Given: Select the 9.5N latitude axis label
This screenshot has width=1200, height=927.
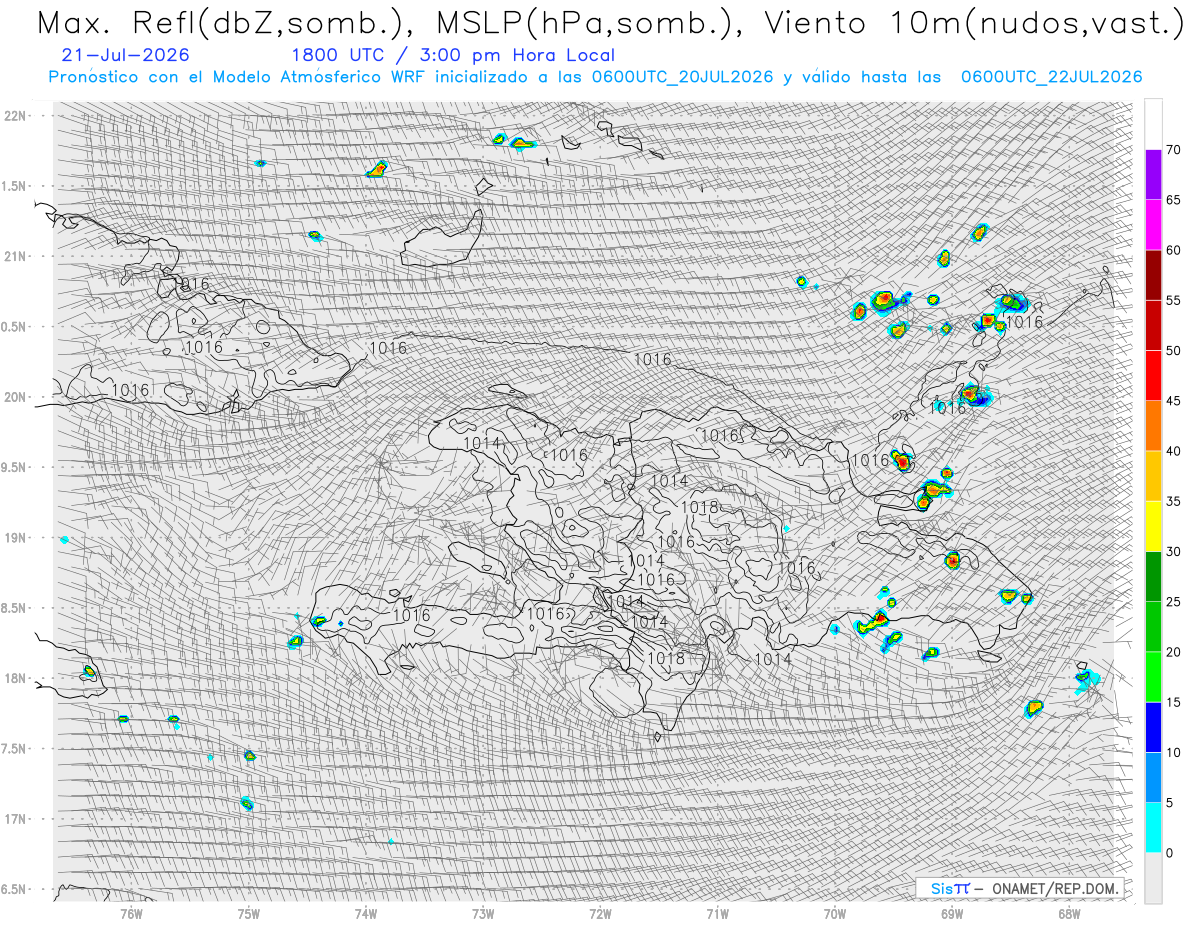Looking at the screenshot, I should pos(14,467).
